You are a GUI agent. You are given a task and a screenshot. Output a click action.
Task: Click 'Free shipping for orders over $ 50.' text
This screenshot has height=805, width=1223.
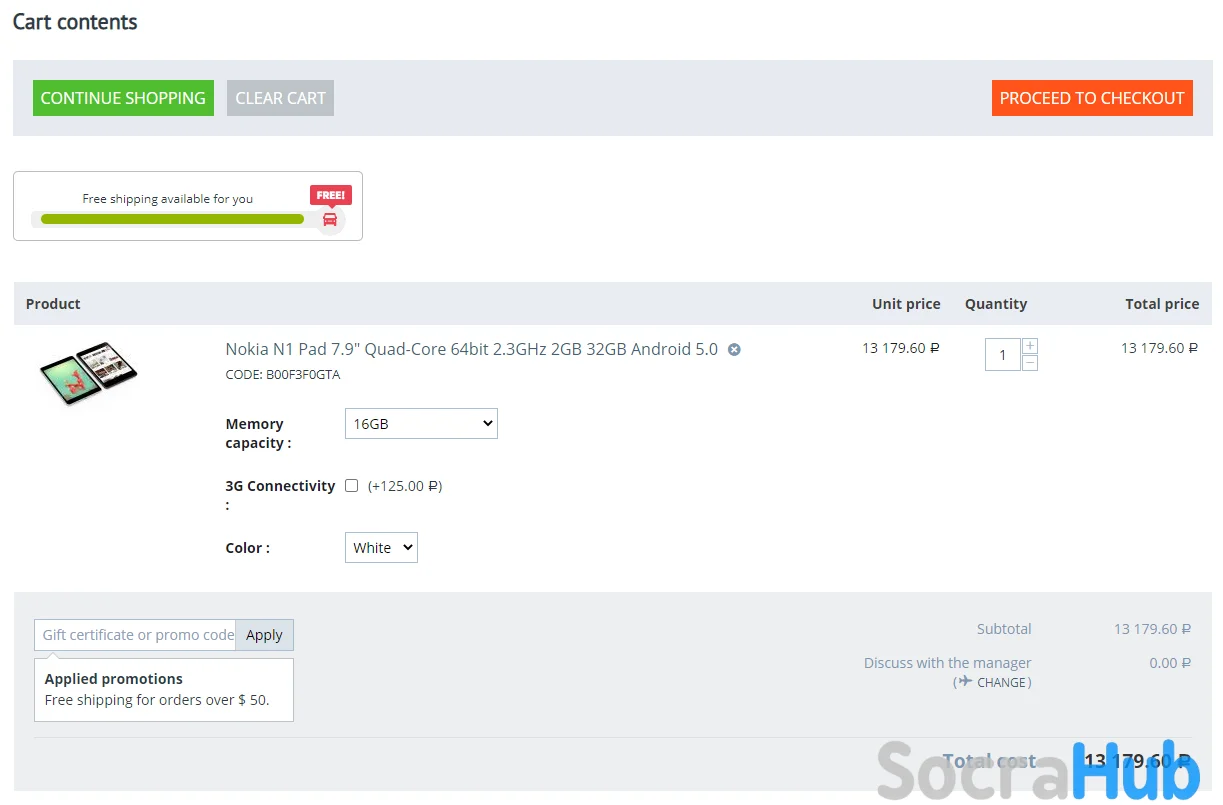click(x=157, y=700)
